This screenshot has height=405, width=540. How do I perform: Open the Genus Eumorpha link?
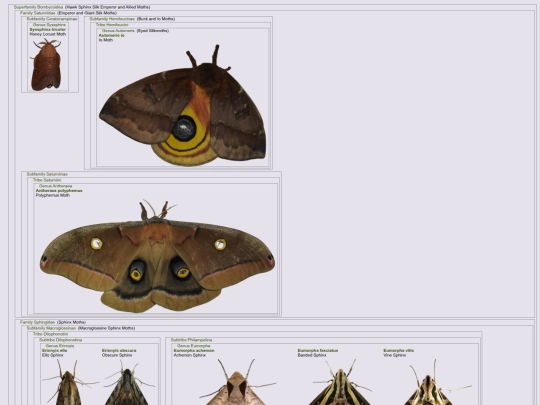tap(194, 345)
